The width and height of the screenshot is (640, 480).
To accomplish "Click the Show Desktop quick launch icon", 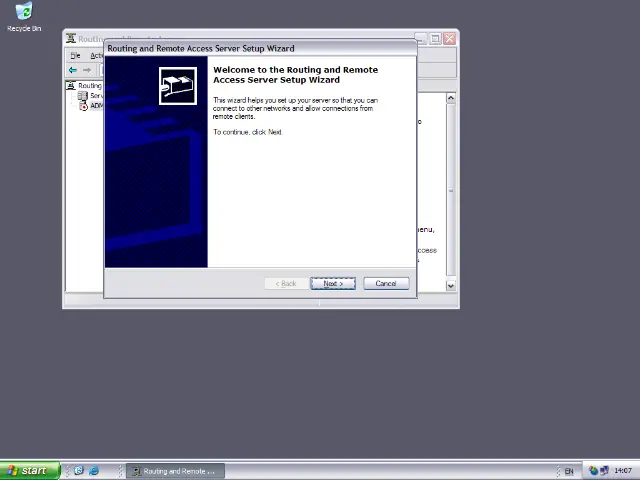I will pos(78,471).
